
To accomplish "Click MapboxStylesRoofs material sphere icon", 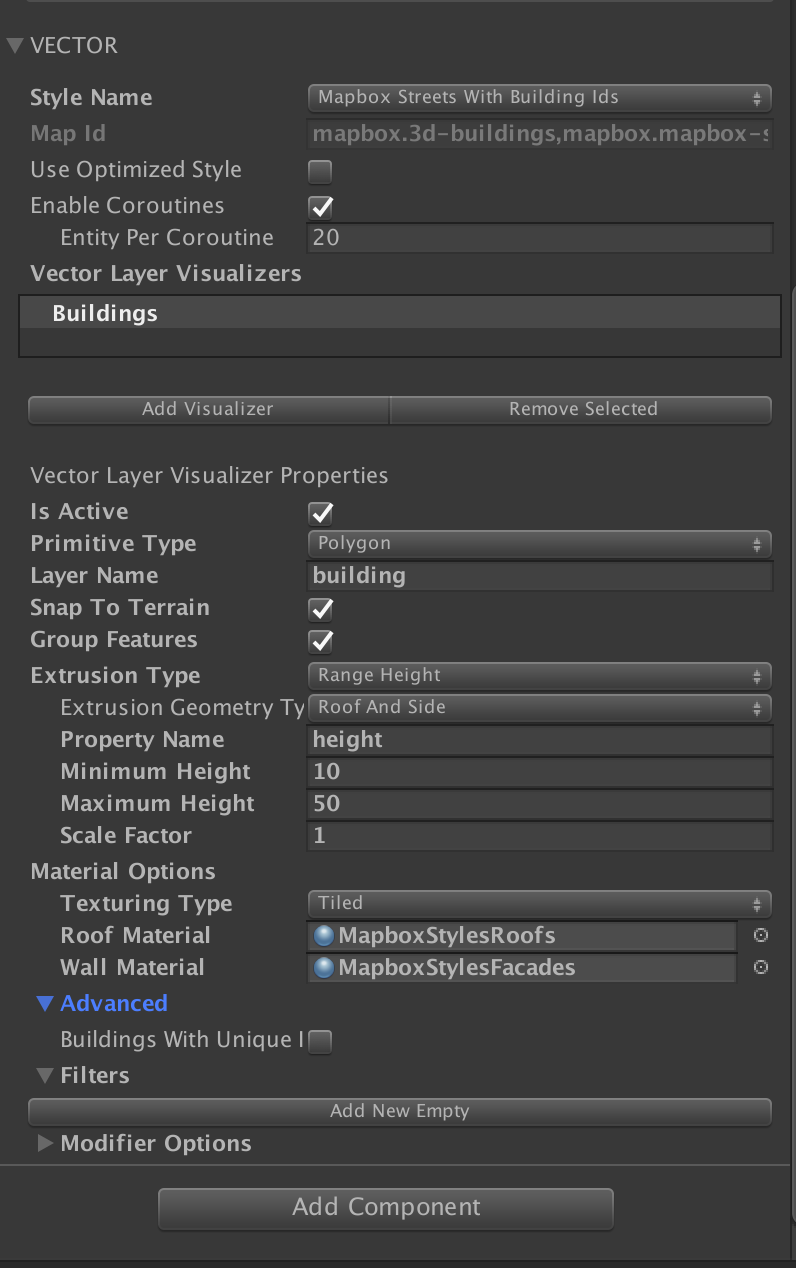I will tap(324, 936).
